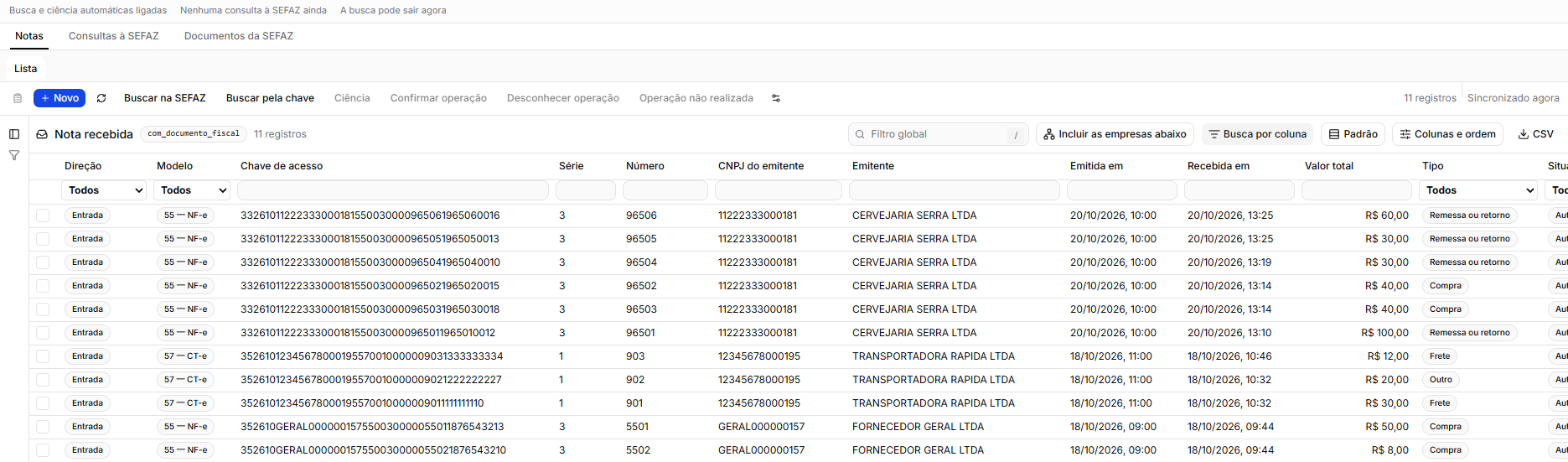
Task: Click the Valor total filter field
Action: point(1356,190)
